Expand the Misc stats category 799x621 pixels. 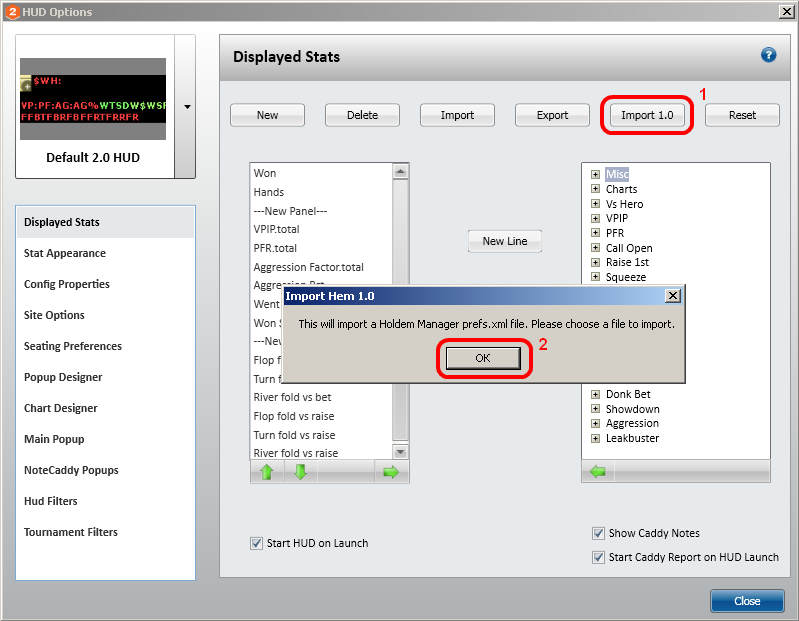[x=595, y=174]
